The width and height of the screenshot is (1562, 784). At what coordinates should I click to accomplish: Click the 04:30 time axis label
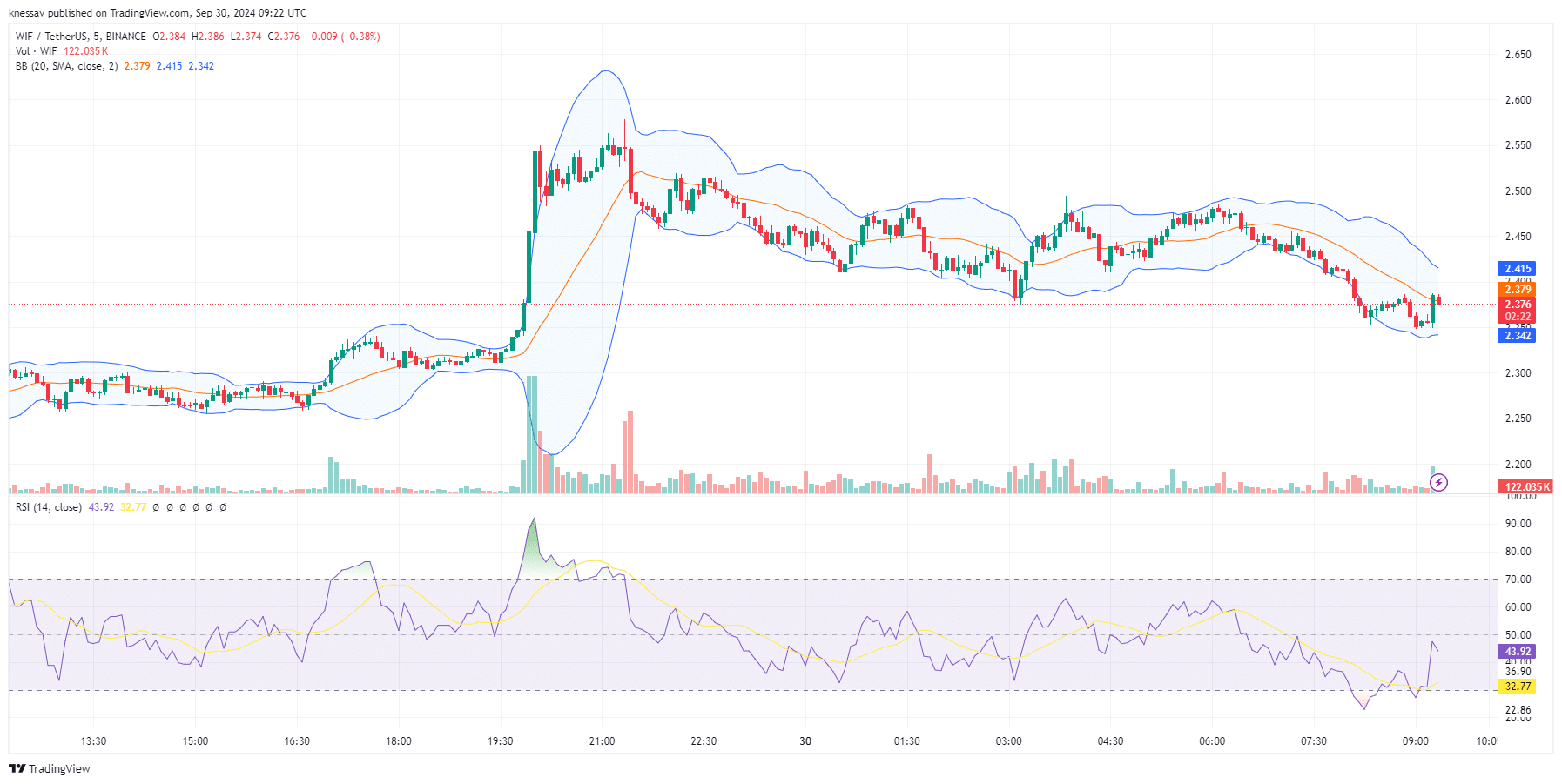tap(1110, 741)
